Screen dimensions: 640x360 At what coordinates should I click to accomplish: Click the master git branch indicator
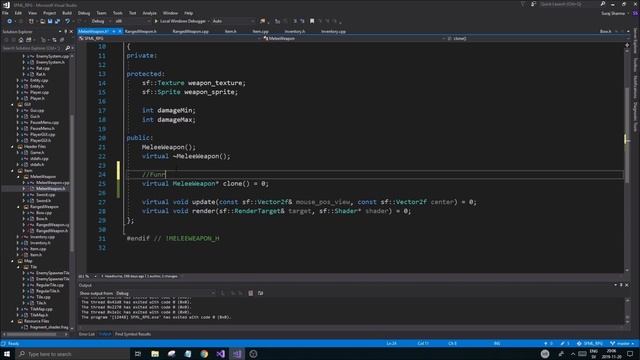point(622,343)
